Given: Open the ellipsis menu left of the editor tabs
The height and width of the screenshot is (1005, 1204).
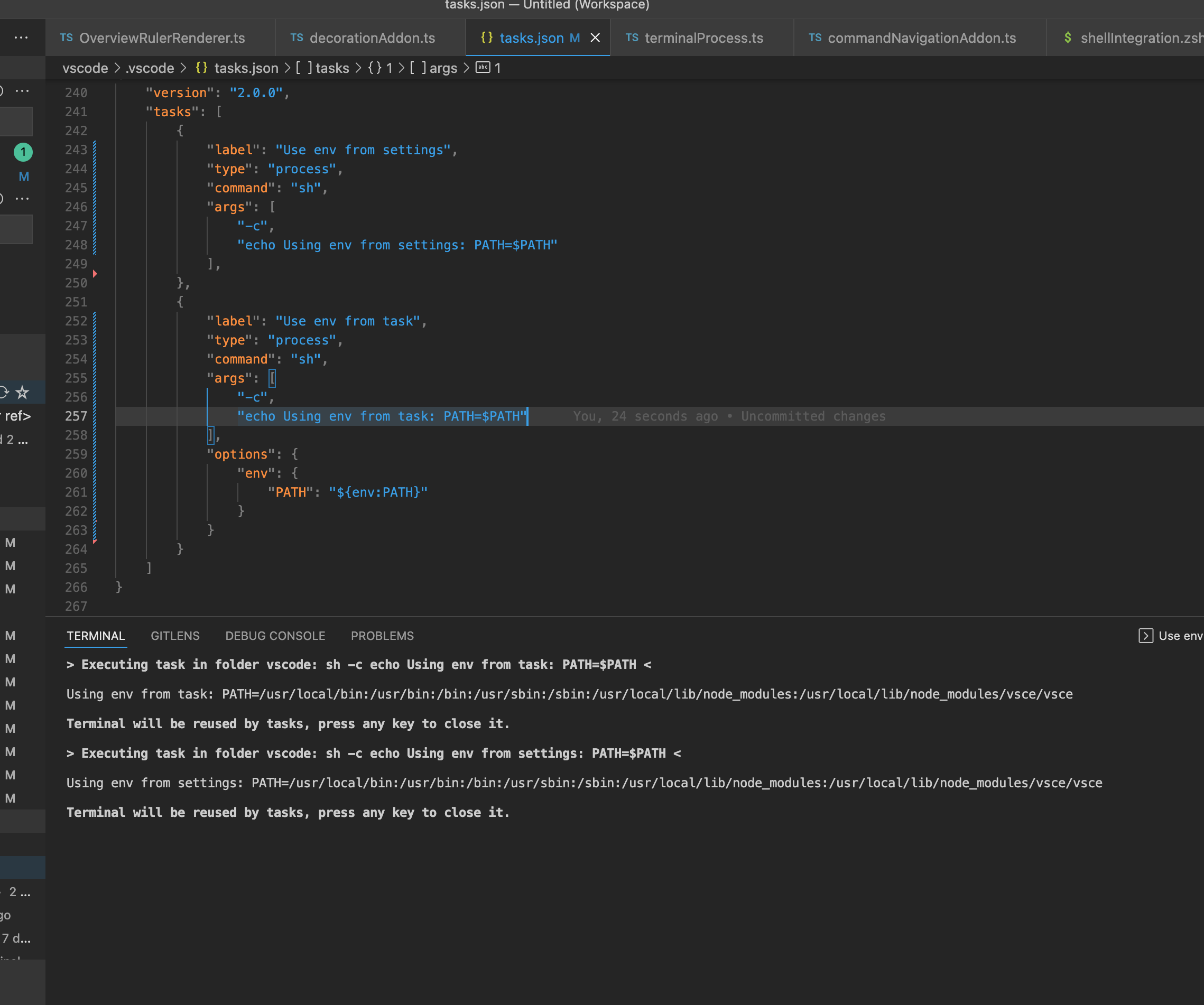Looking at the screenshot, I should [x=22, y=38].
